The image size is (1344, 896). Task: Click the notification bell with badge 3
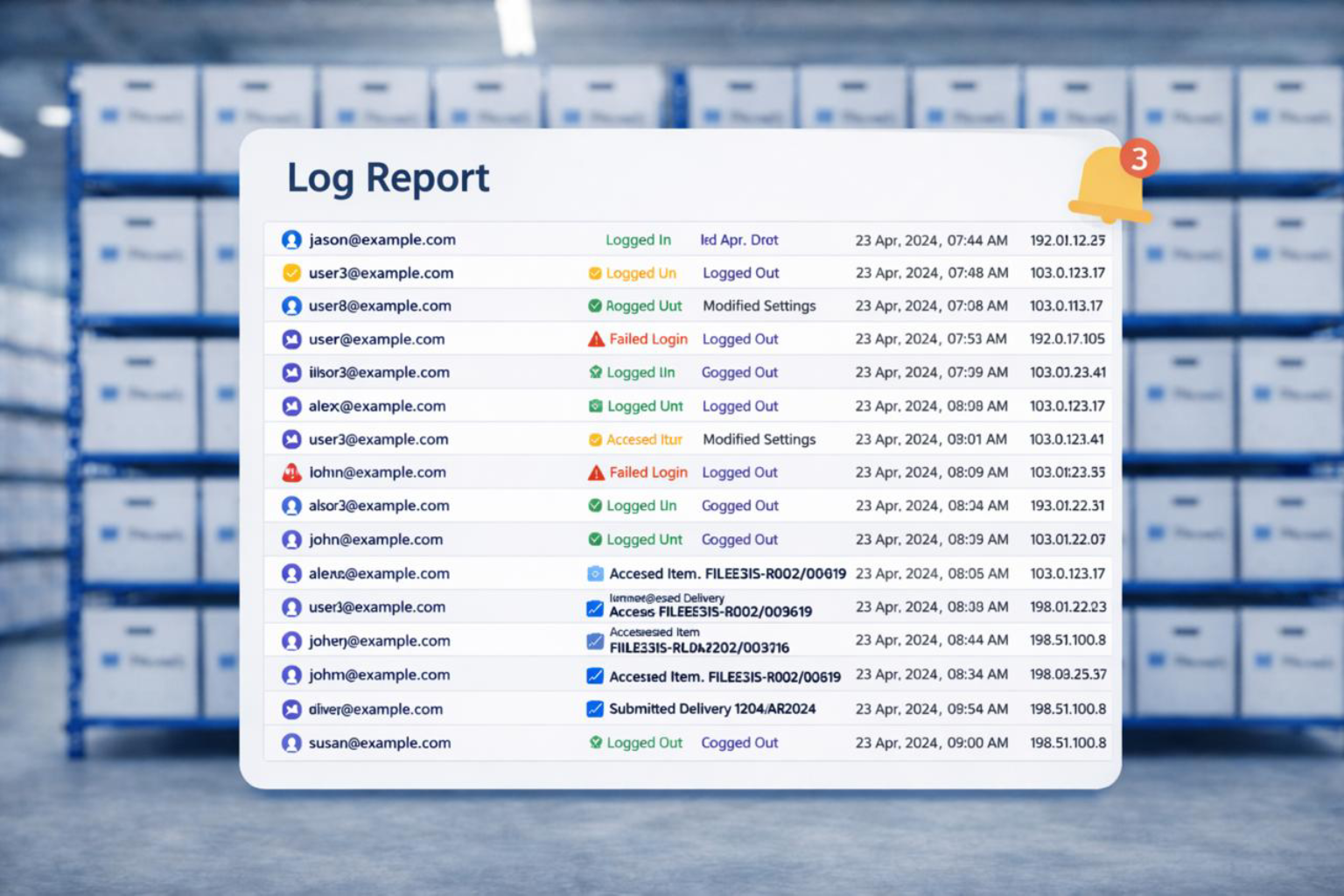1109,185
